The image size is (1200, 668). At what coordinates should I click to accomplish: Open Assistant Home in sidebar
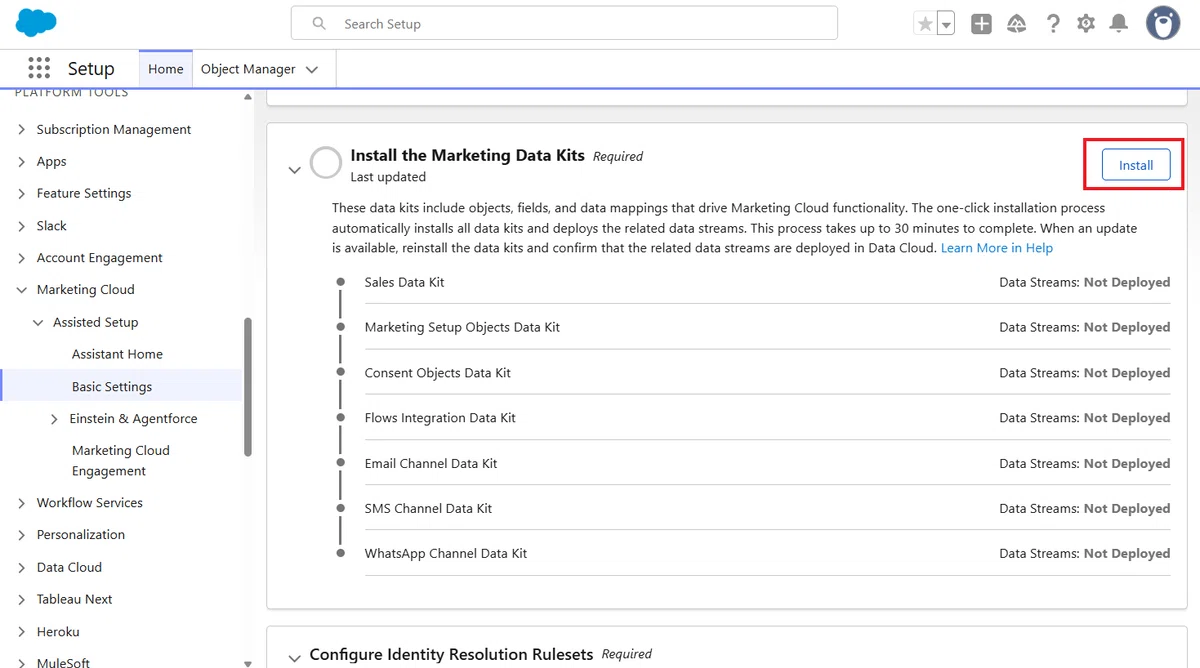[x=117, y=354]
